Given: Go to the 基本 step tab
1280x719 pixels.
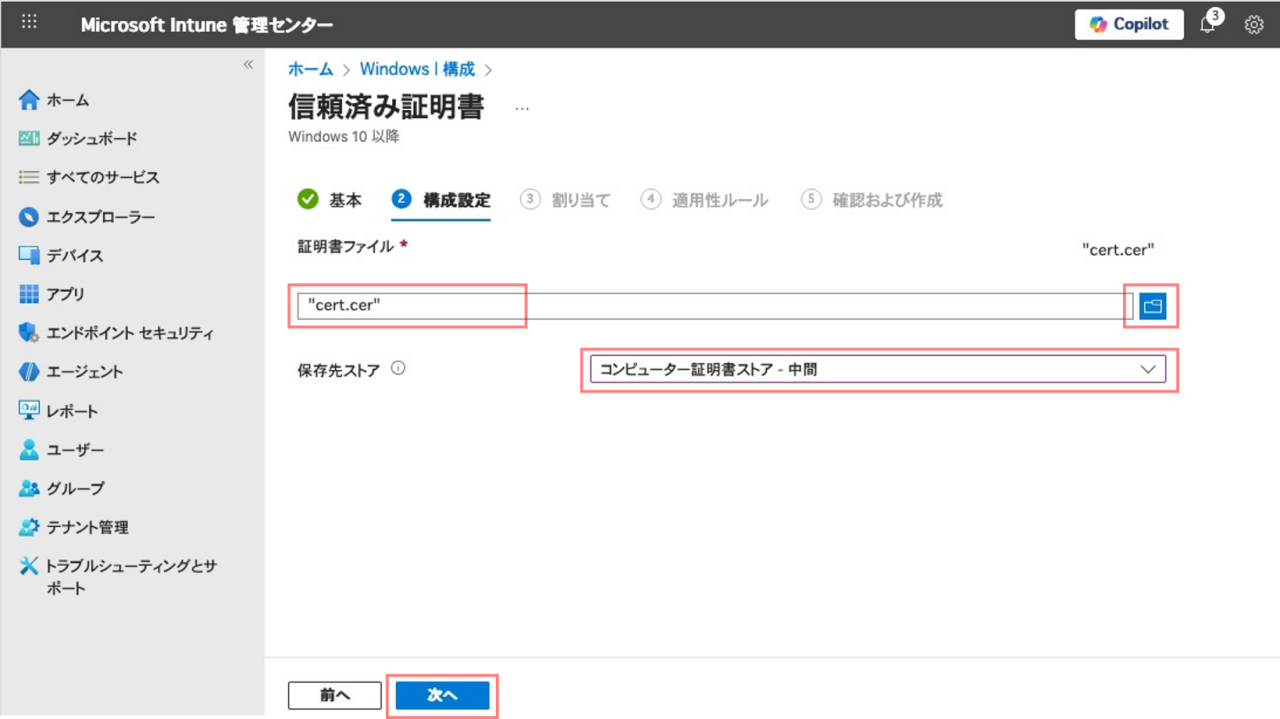Looking at the screenshot, I should click(331, 200).
